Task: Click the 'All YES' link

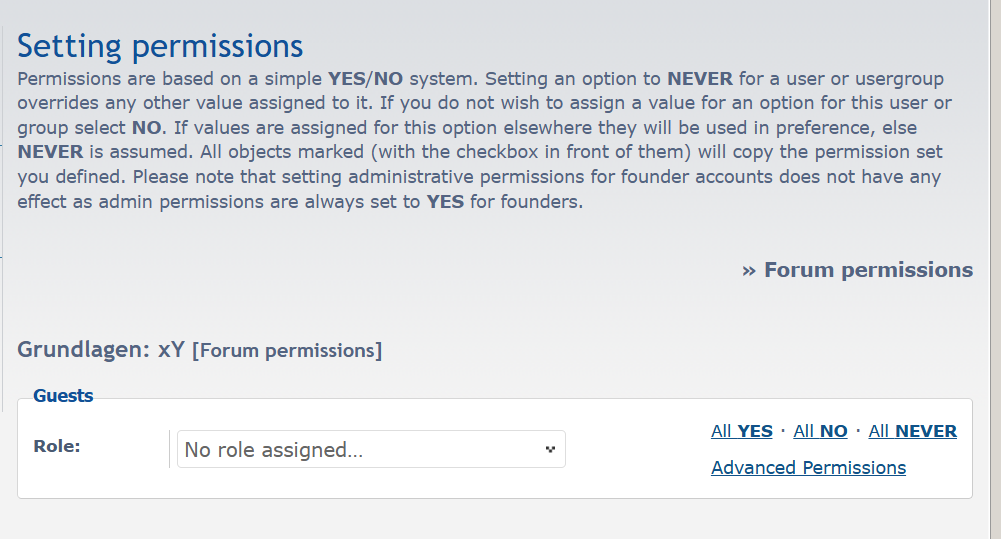Action: click(742, 431)
